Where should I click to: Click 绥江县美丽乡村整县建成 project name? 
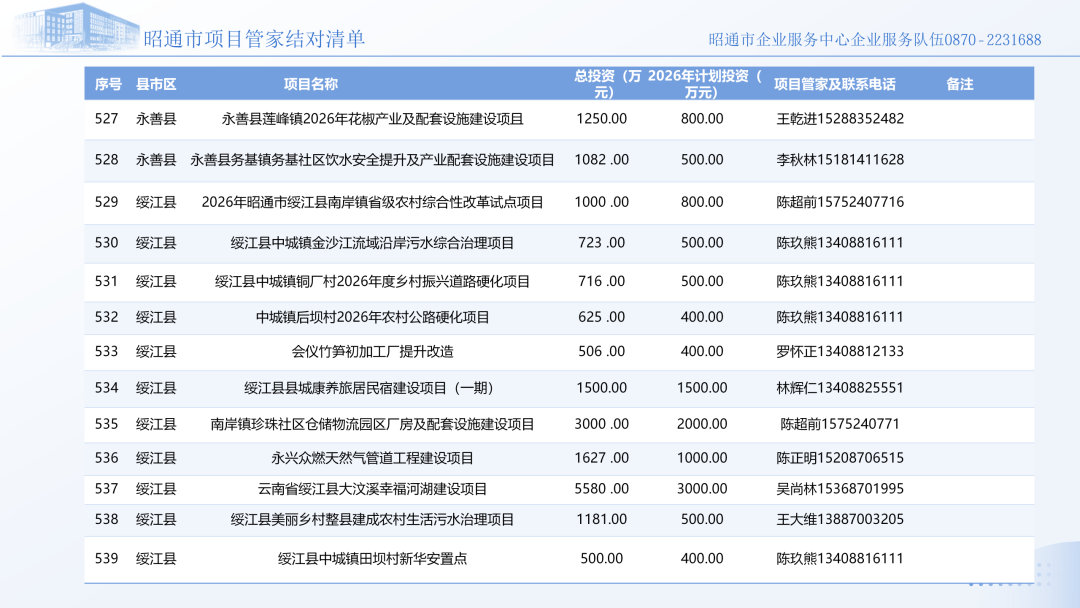coord(373,520)
